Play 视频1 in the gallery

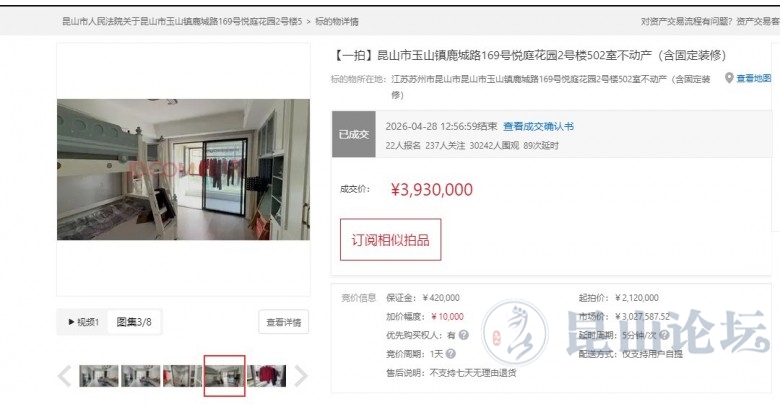pyautogui.click(x=84, y=322)
